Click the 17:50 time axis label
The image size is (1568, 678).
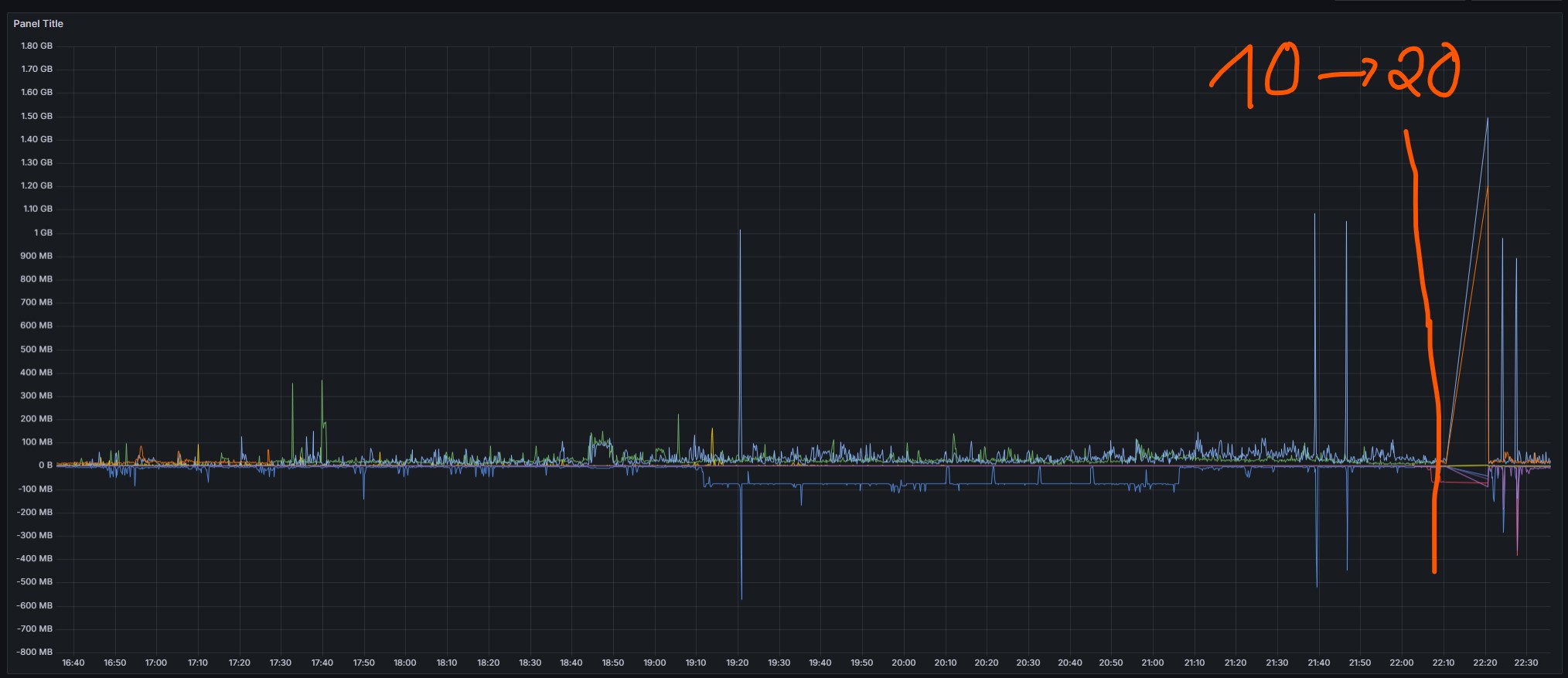click(x=364, y=663)
